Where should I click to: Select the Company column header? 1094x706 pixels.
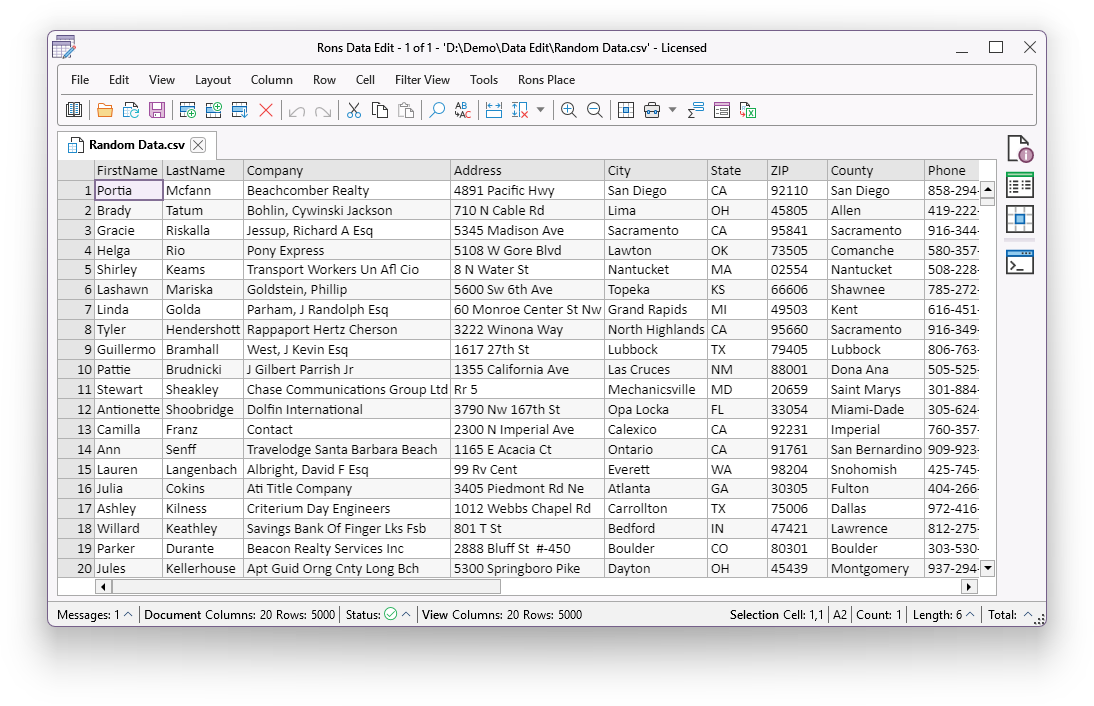(x=347, y=170)
